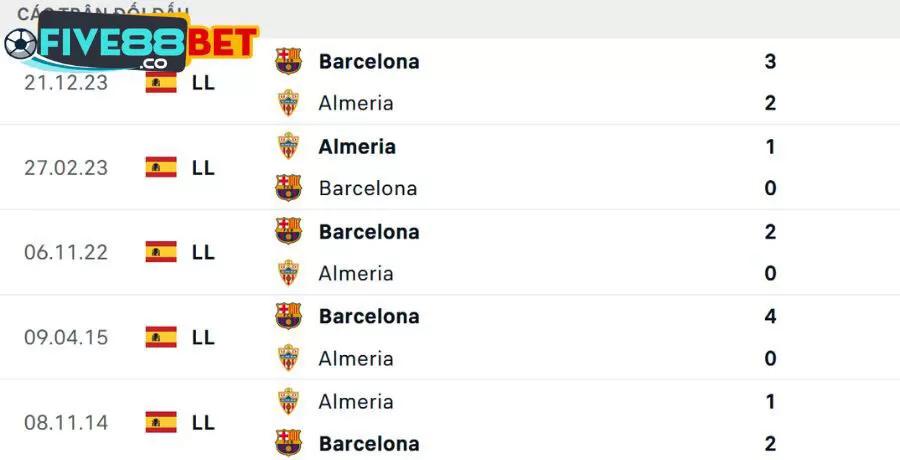Viewport: 900px width, 460px height.
Task: Click Almeria crest in 09.04.15 match
Action: pyautogui.click(x=288, y=358)
